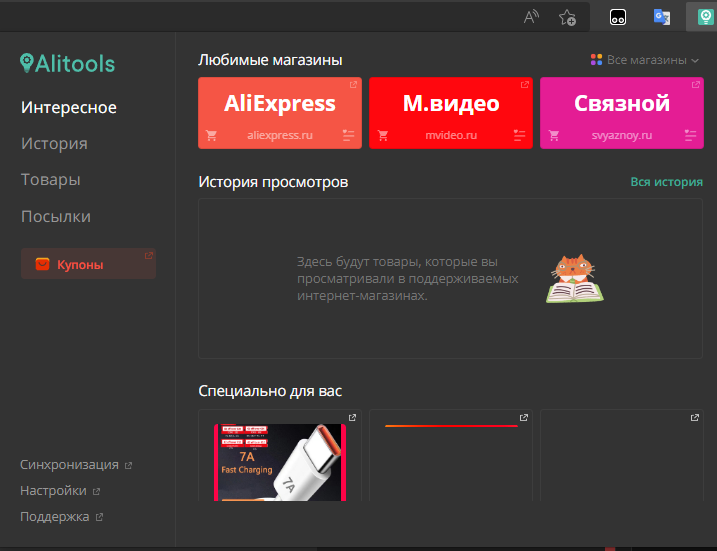
Task: Click the Купоны envelope icon
Action: point(43,264)
